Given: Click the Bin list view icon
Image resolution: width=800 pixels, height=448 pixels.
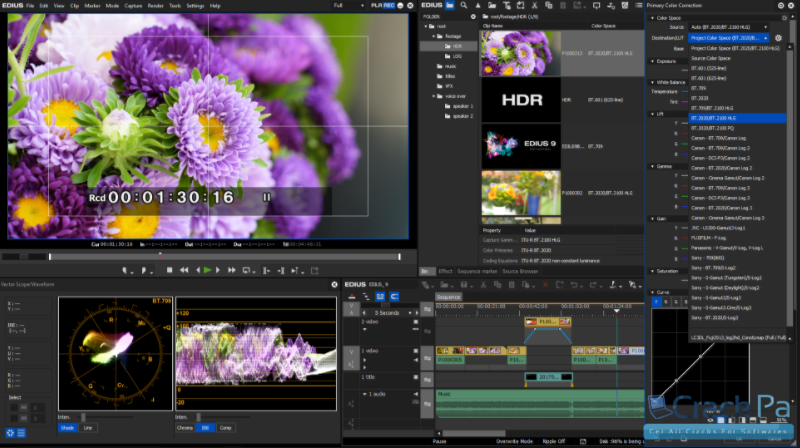Looking at the screenshot, I should [x=639, y=5].
